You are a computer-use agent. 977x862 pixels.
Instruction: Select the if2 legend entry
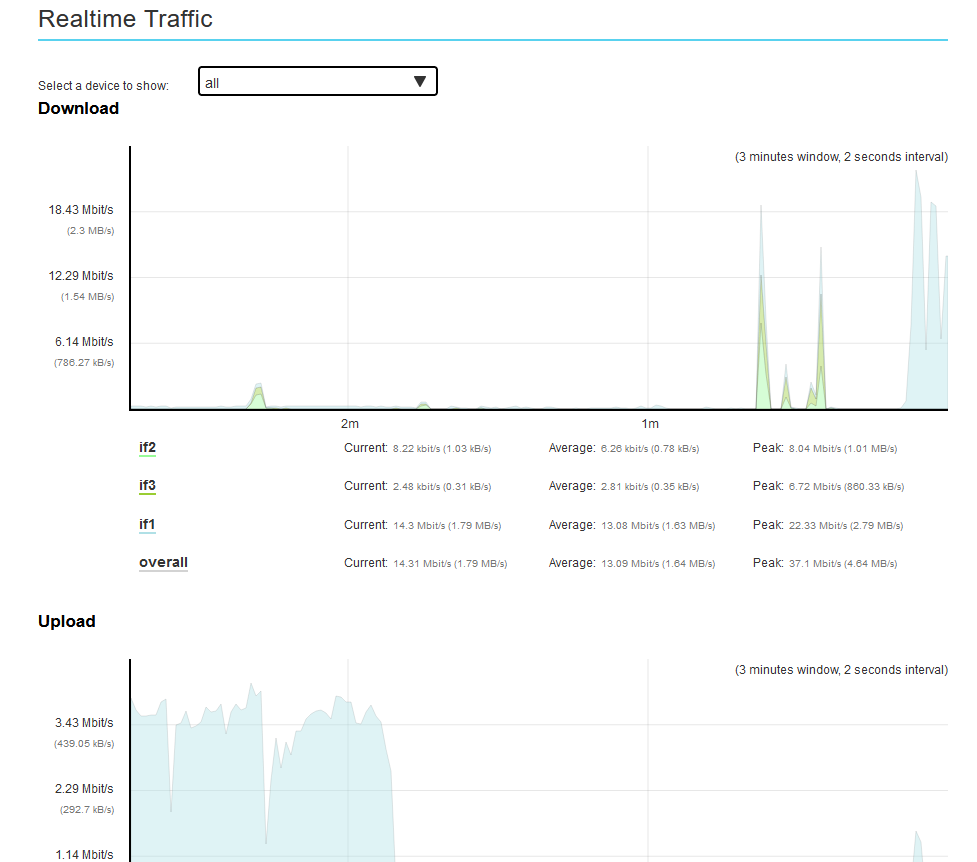pyautogui.click(x=147, y=447)
